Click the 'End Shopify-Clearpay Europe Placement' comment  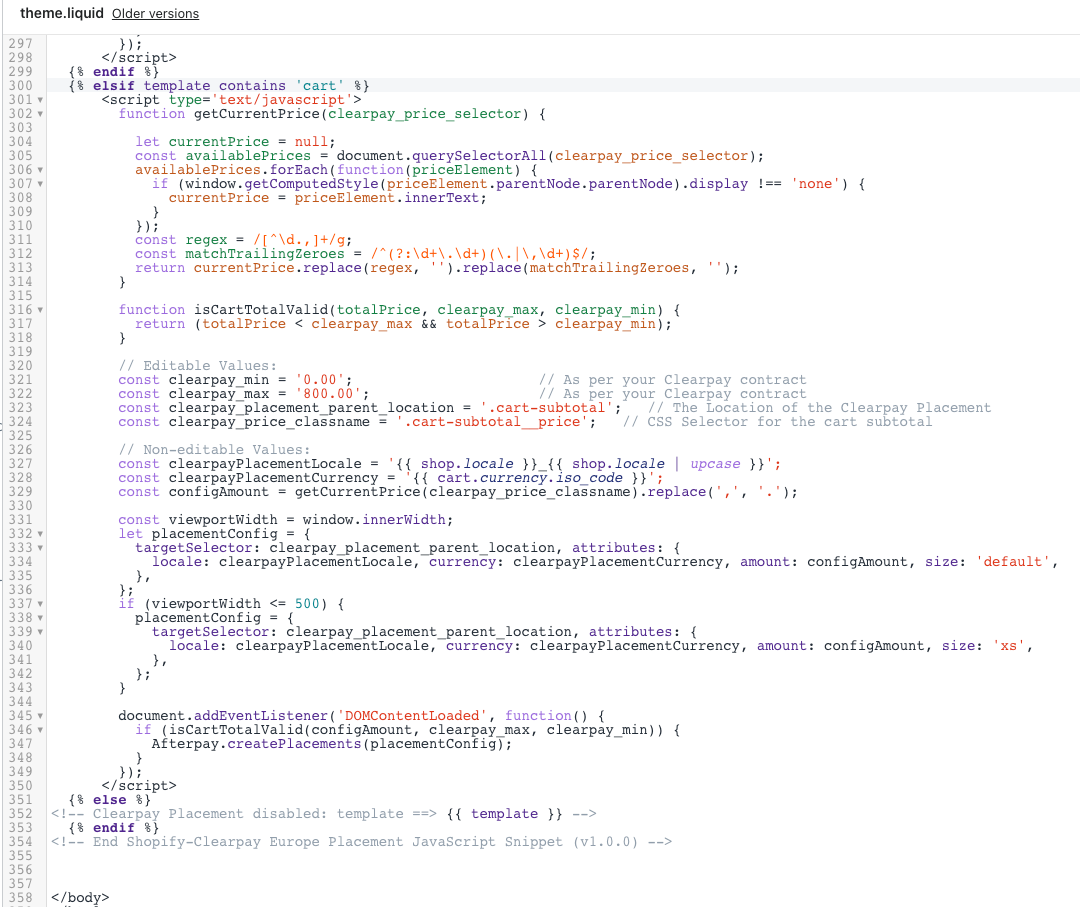(362, 842)
